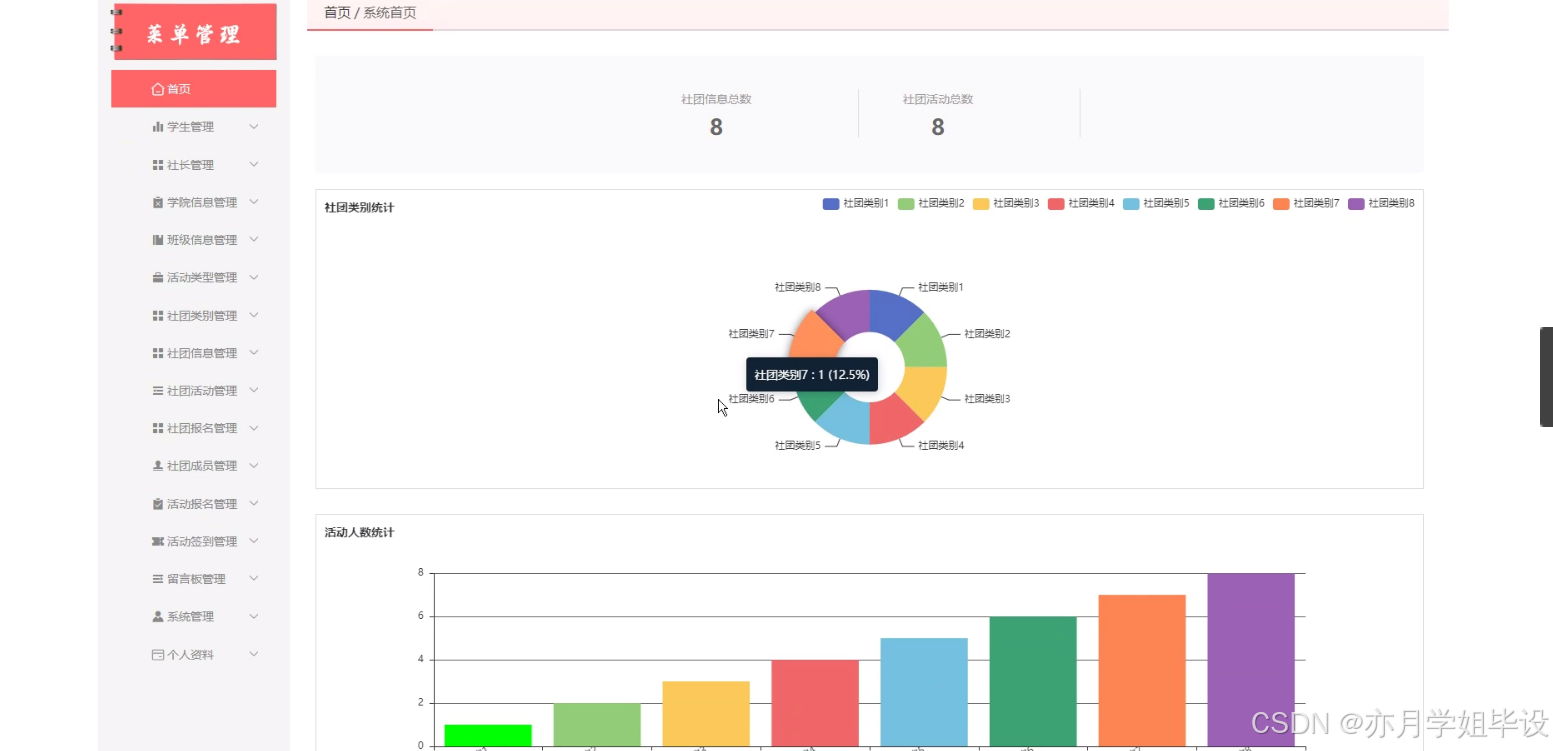
Task: Click the card icon beside 个人资料
Action: pyautogui.click(x=157, y=655)
